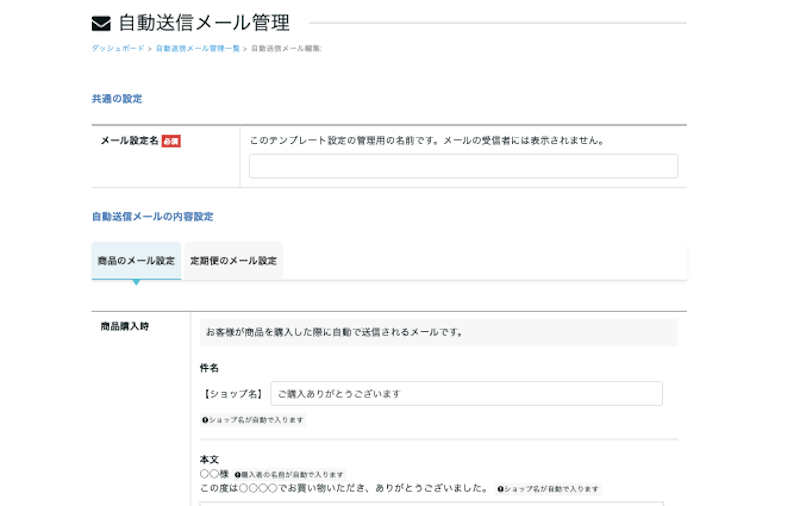Open the ダッシュボード breadcrumb link
Image resolution: width=800 pixels, height=506 pixels.
pyautogui.click(x=118, y=48)
